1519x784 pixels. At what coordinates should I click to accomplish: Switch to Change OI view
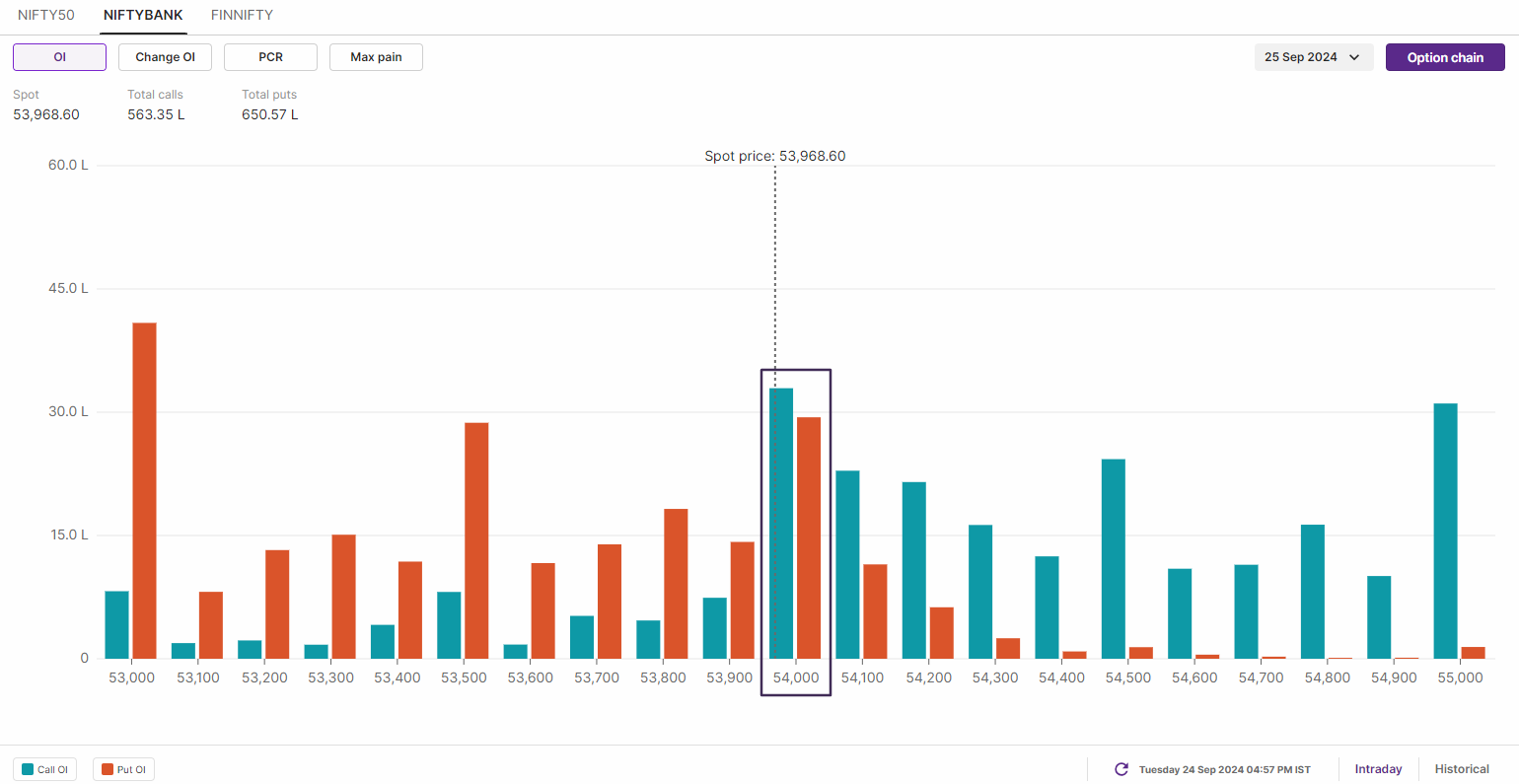click(165, 57)
